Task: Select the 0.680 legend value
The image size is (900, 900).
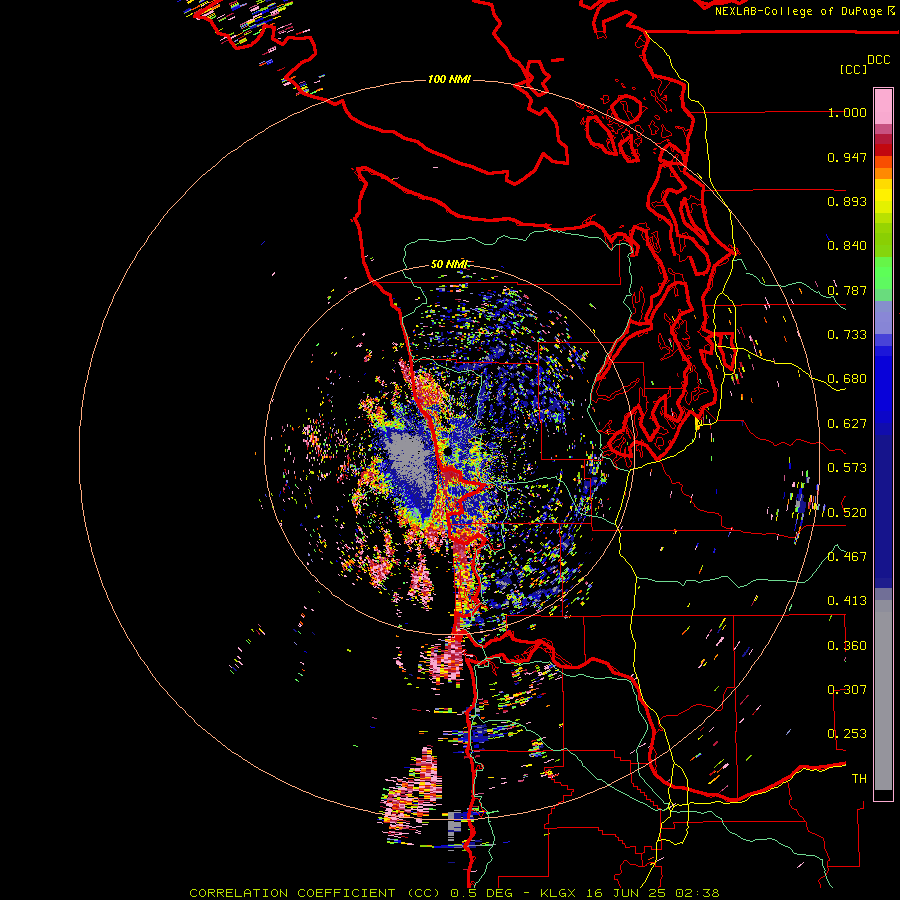Action: click(x=847, y=379)
